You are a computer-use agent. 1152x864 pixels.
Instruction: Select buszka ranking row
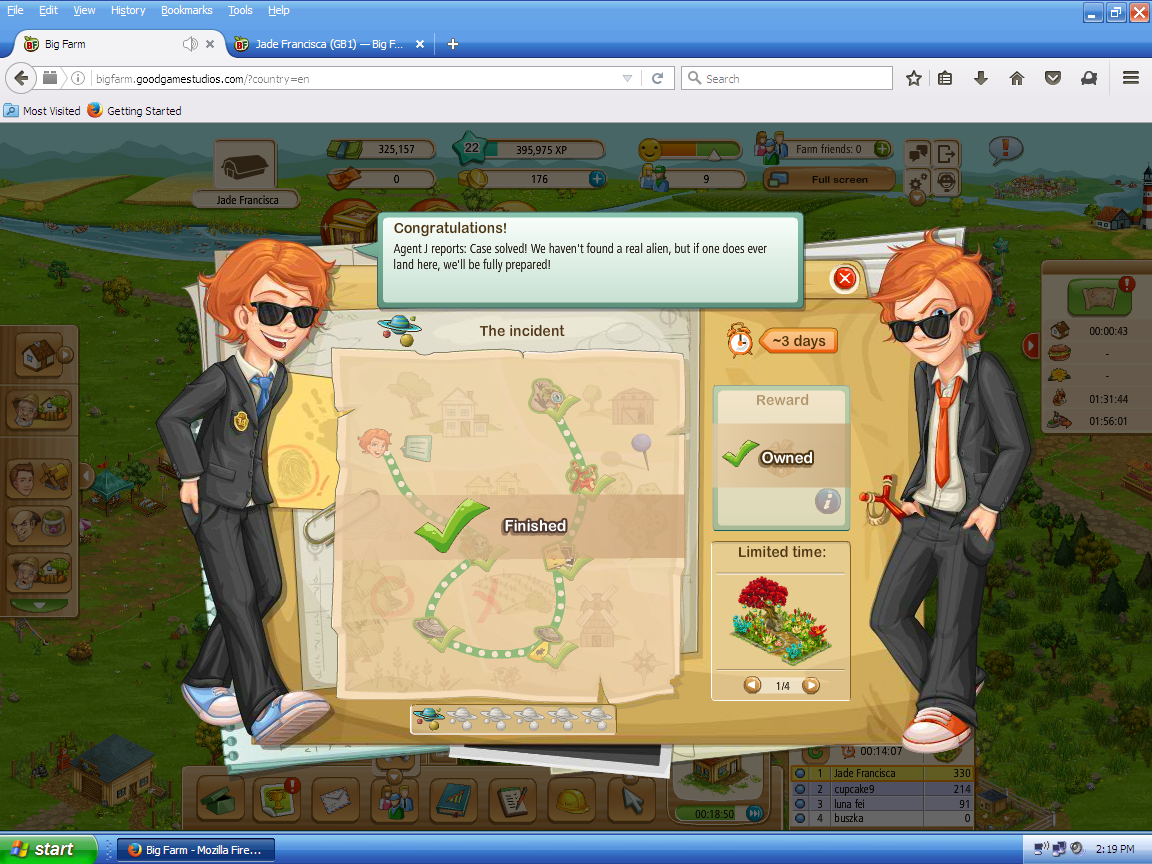(882, 818)
